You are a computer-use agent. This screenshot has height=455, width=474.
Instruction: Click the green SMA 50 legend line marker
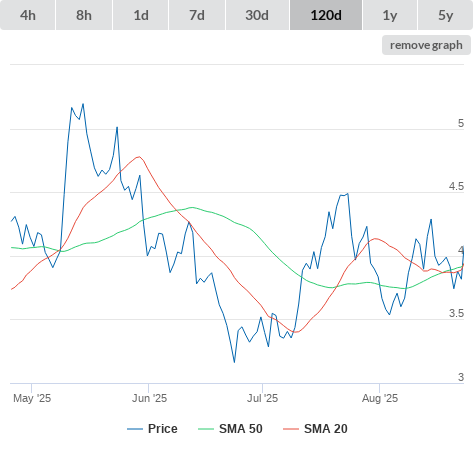pos(206,429)
